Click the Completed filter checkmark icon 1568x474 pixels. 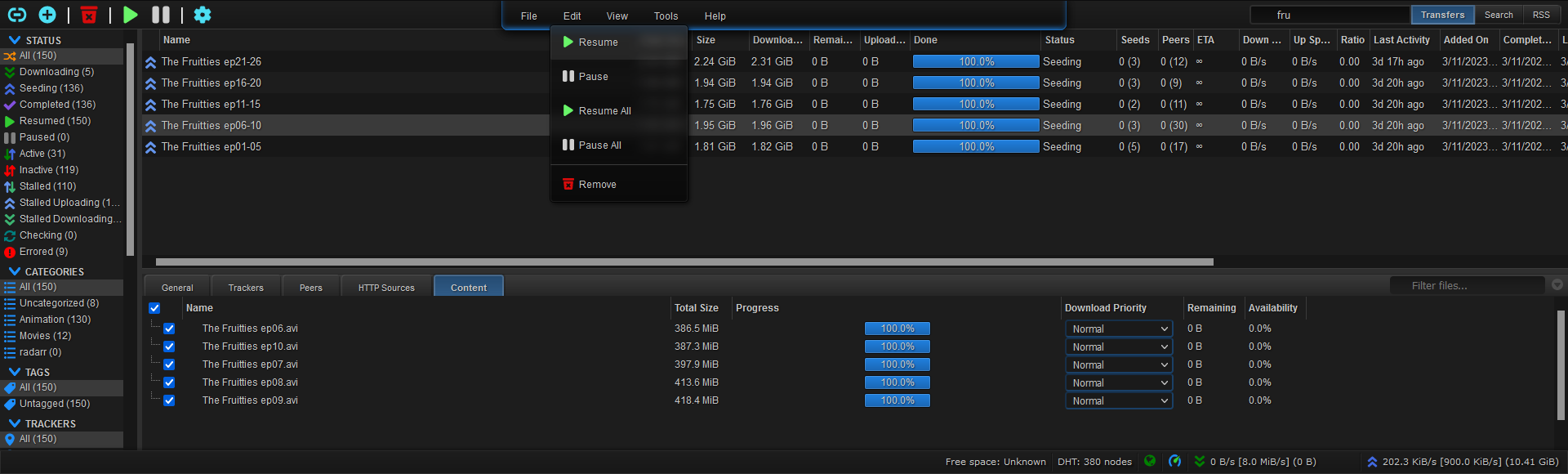[10, 105]
